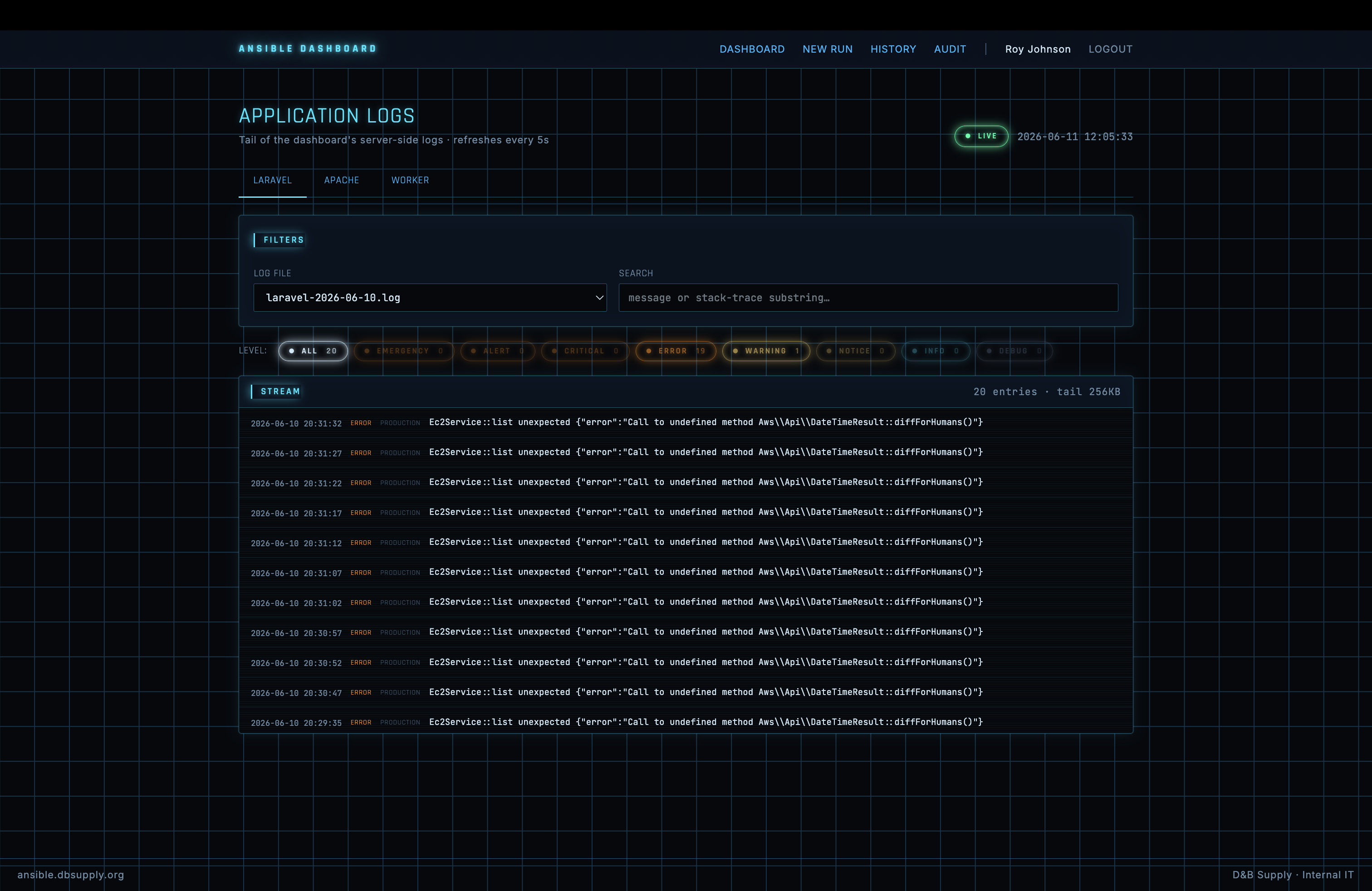
Task: Click the log entry at 20:30:57
Action: pos(686,633)
